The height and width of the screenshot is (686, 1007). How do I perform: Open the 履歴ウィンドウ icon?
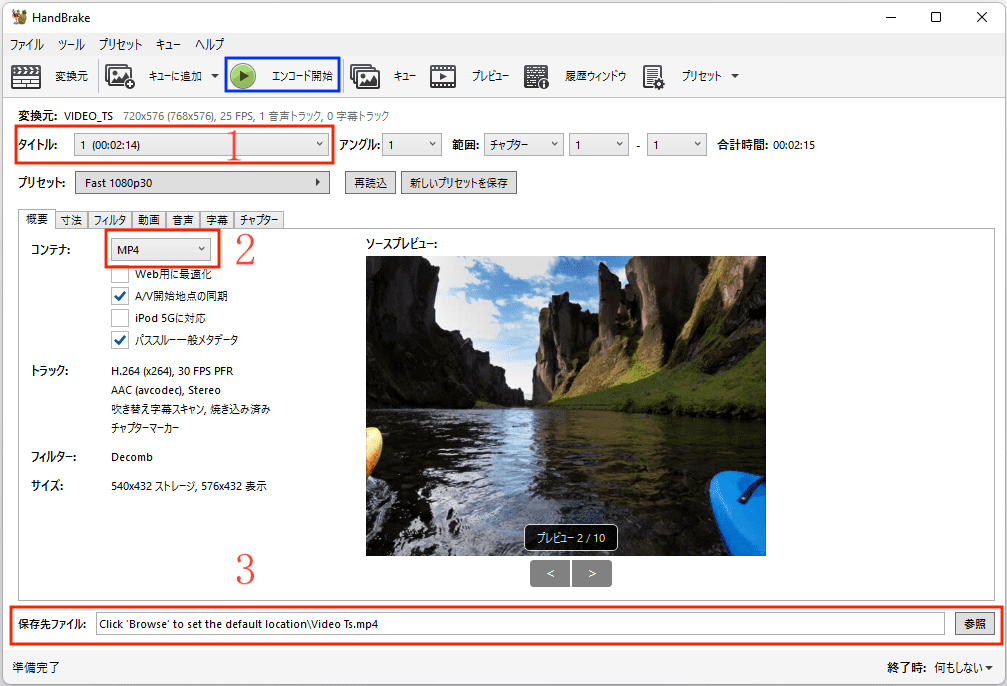coord(536,76)
